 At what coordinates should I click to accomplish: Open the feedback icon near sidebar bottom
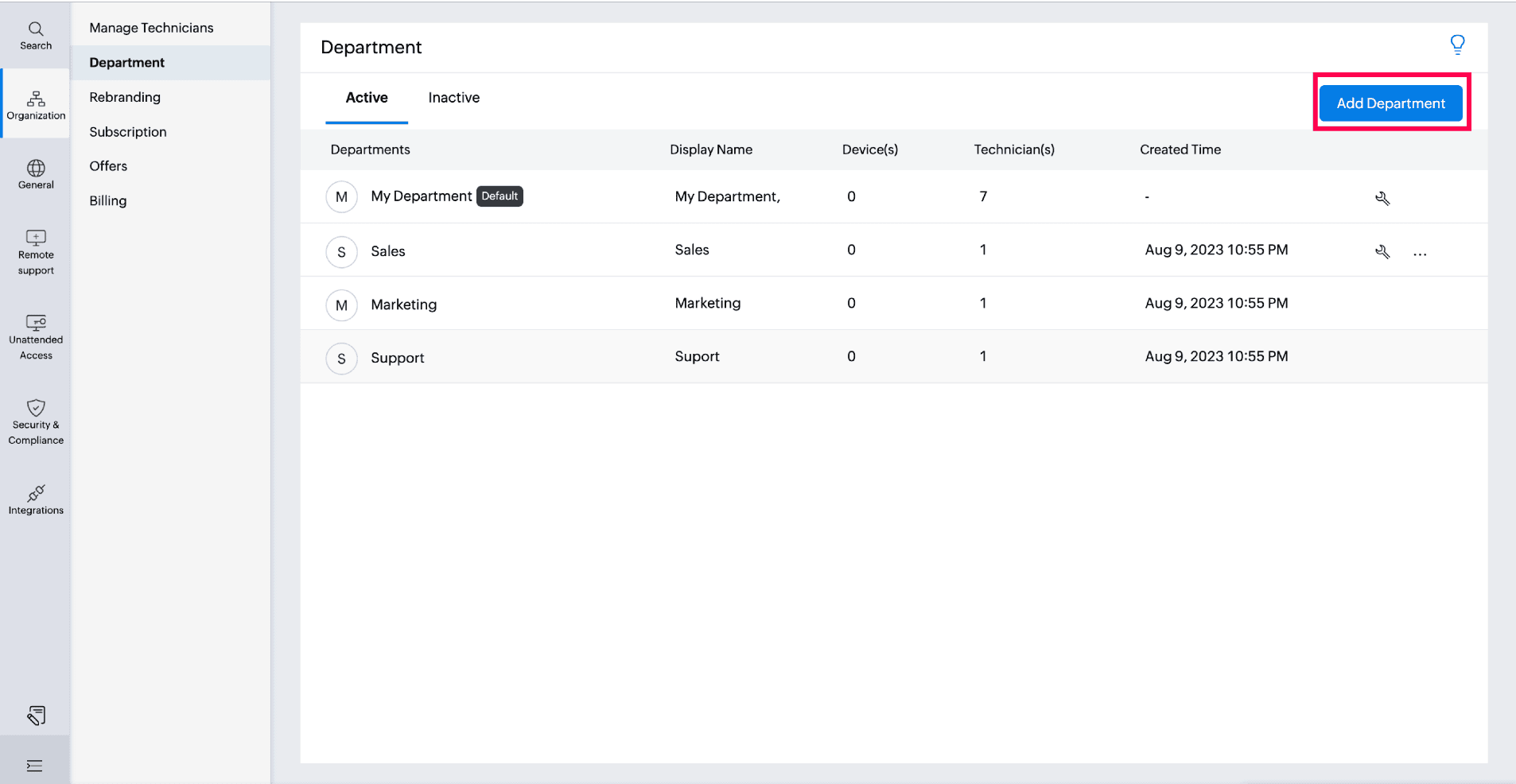[36, 716]
